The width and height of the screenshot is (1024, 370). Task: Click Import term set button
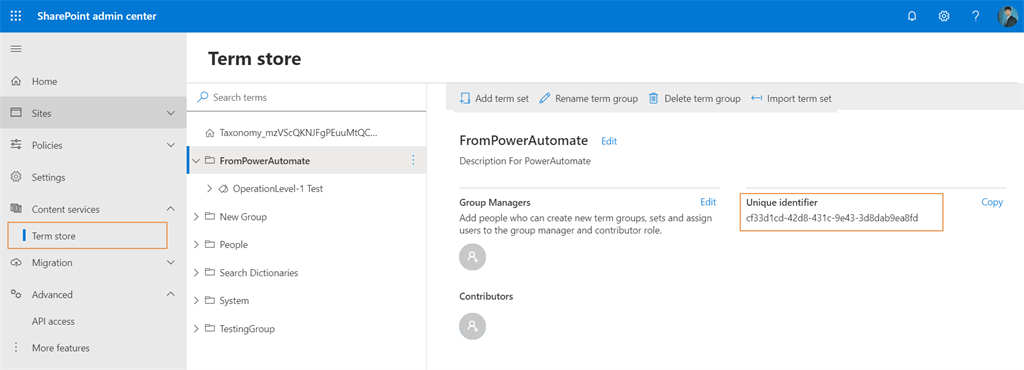coord(791,99)
